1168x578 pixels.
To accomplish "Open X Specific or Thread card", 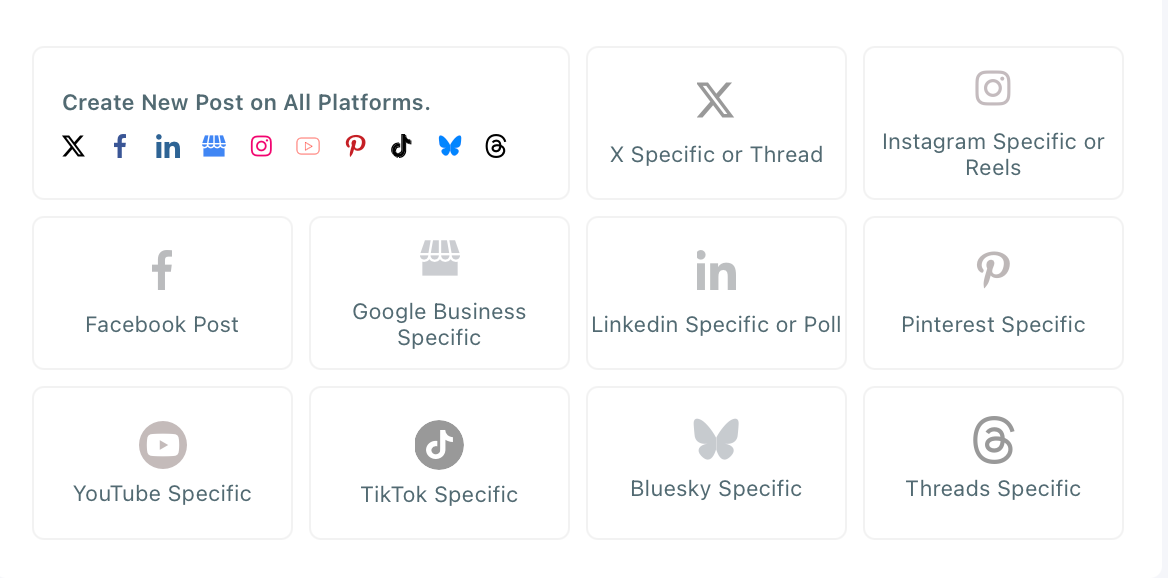I will [716, 123].
